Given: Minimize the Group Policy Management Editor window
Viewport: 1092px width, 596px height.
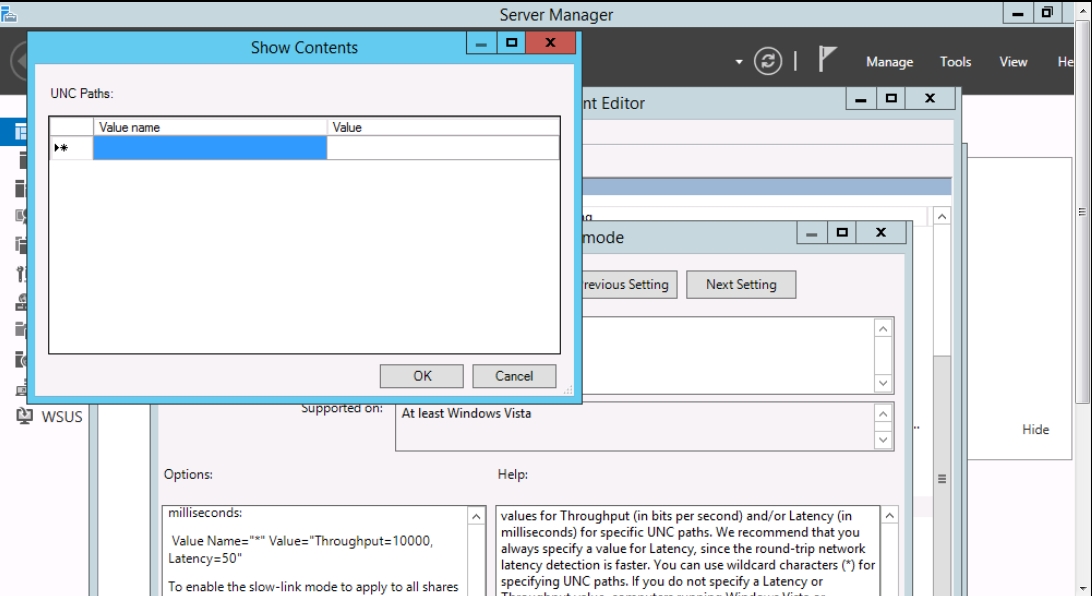Looking at the screenshot, I should [x=861, y=99].
